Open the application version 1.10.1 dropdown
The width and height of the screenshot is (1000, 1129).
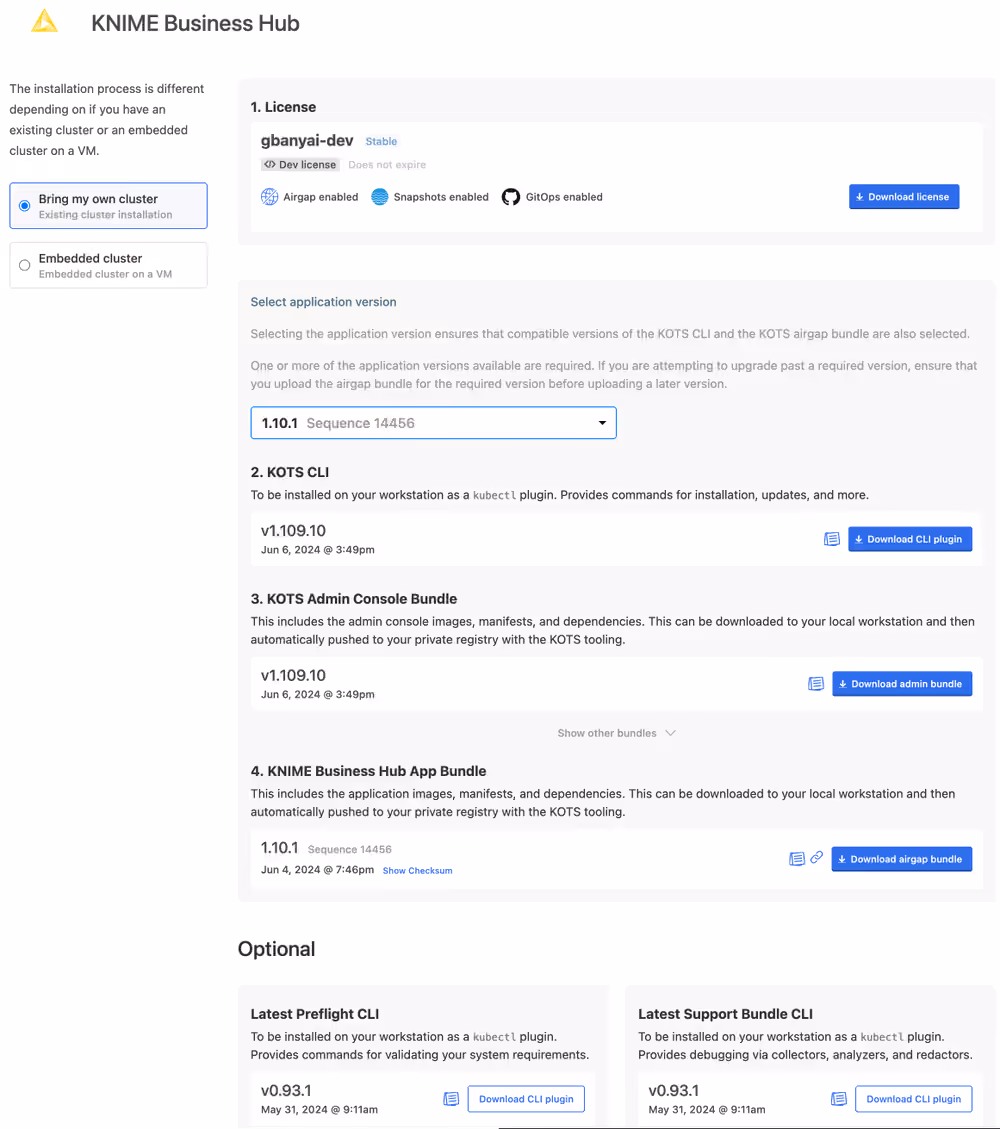pyautogui.click(x=433, y=423)
